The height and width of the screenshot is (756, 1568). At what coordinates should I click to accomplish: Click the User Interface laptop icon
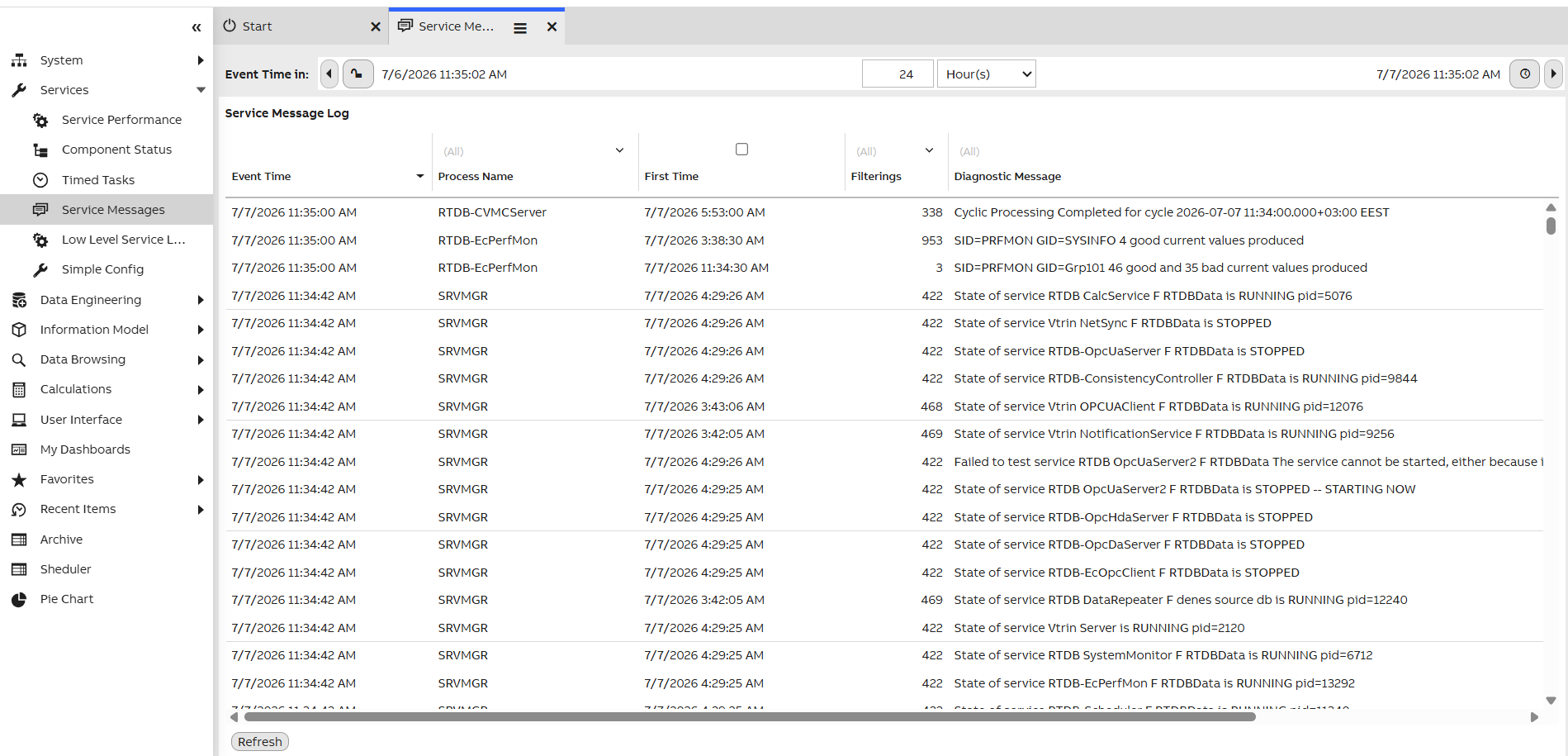(x=19, y=420)
